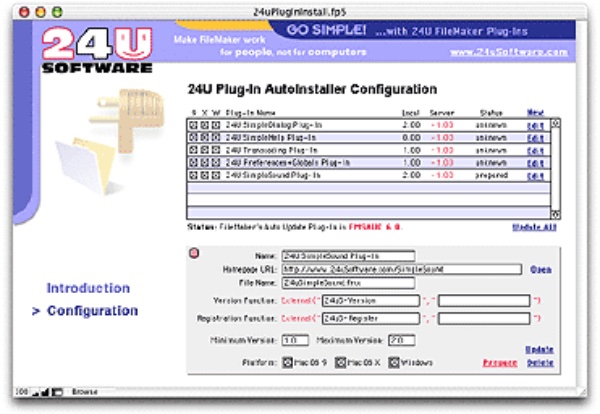Click Edit for 24U Transcoding Plug-In
This screenshot has width=600, height=414.
(x=535, y=151)
